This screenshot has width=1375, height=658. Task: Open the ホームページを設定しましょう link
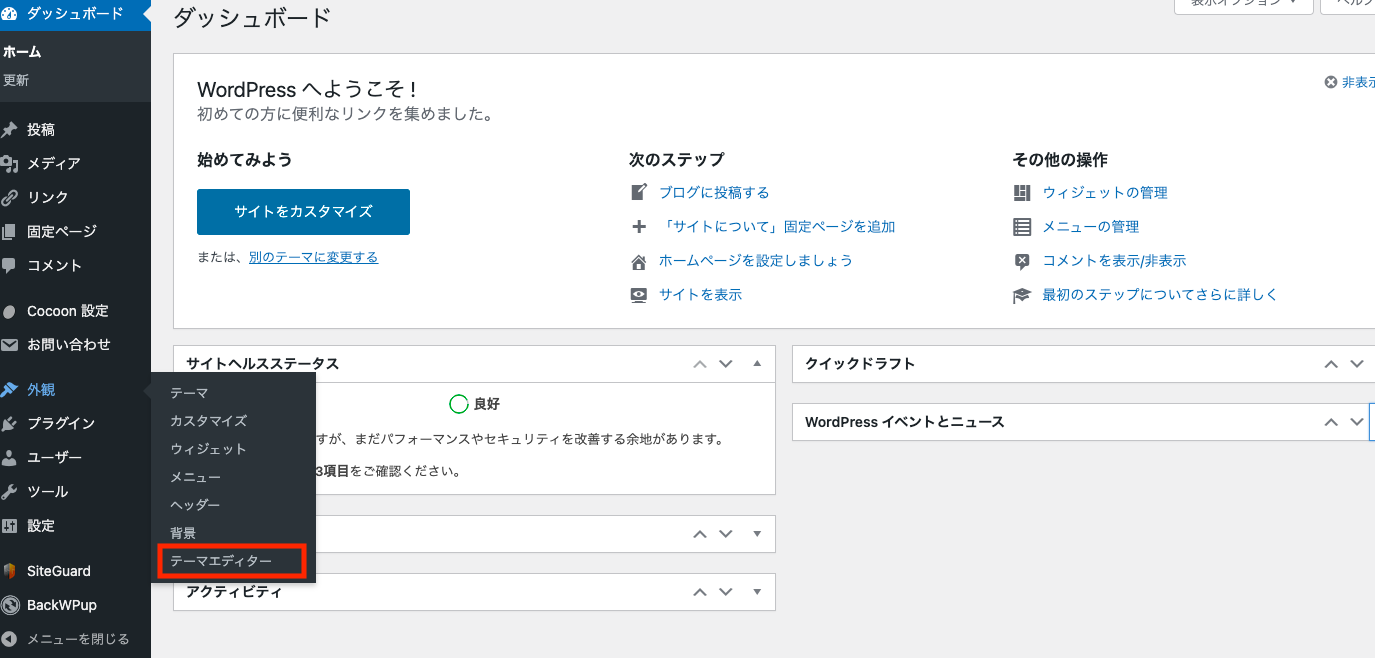point(756,261)
